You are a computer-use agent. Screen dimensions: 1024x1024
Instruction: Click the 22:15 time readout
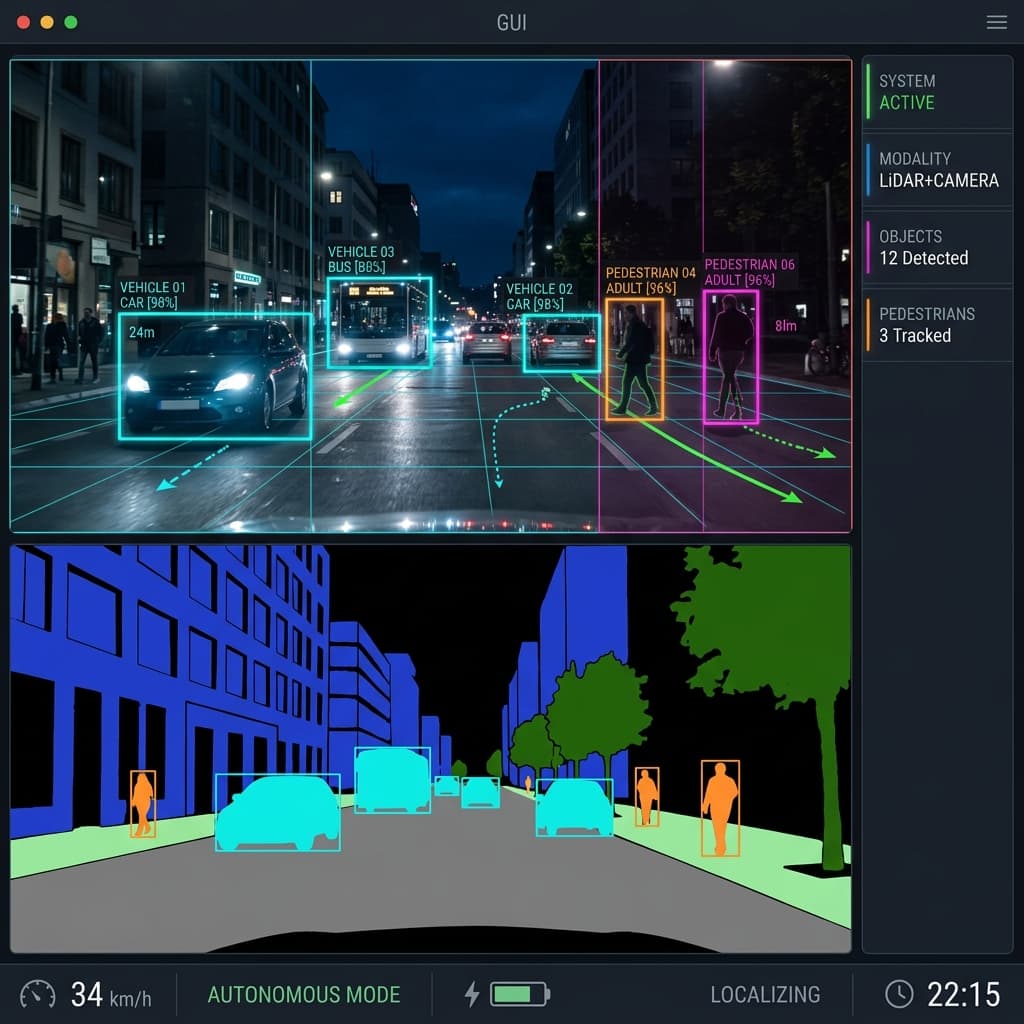coord(963,995)
